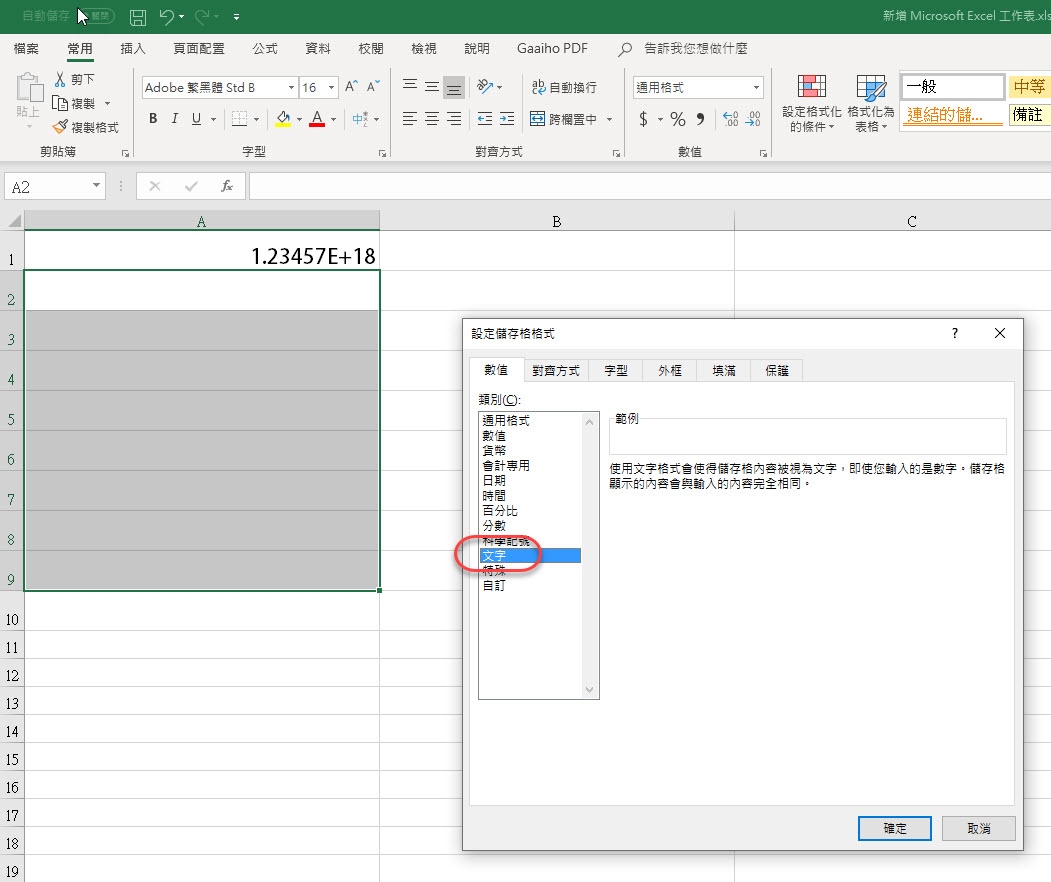This screenshot has width=1051, height=882.
Task: Toggle bold formatting in the ribbon
Action: (153, 119)
